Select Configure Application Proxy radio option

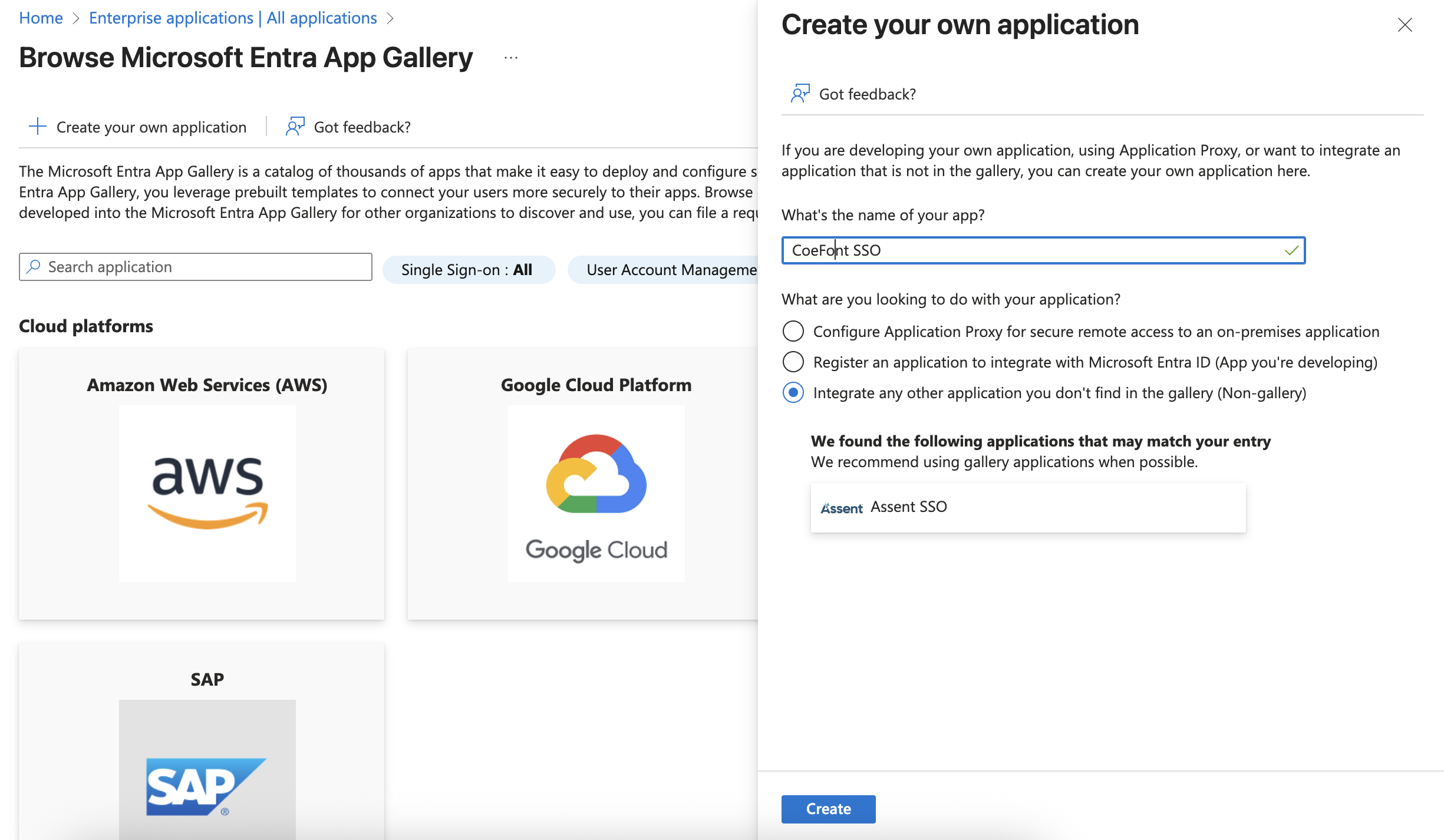[793, 331]
